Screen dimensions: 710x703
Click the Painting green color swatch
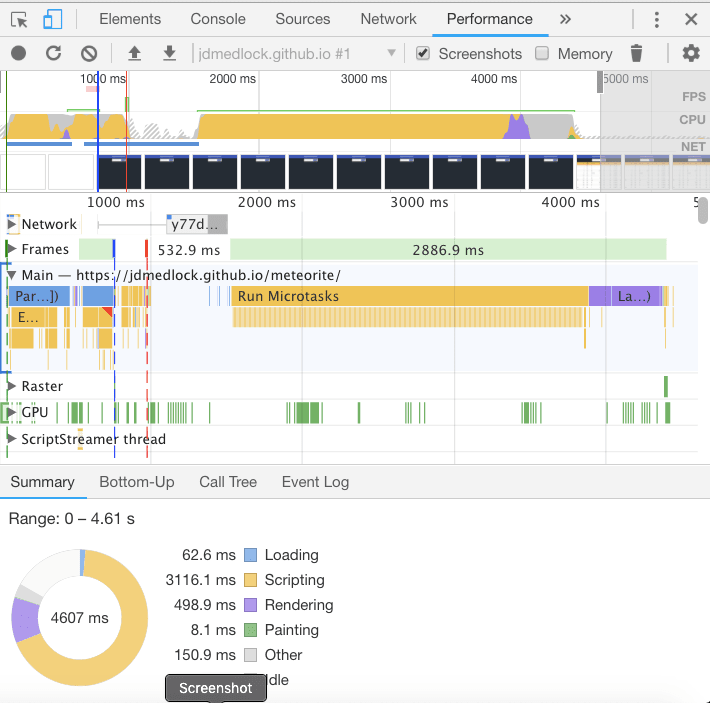pyautogui.click(x=250, y=630)
